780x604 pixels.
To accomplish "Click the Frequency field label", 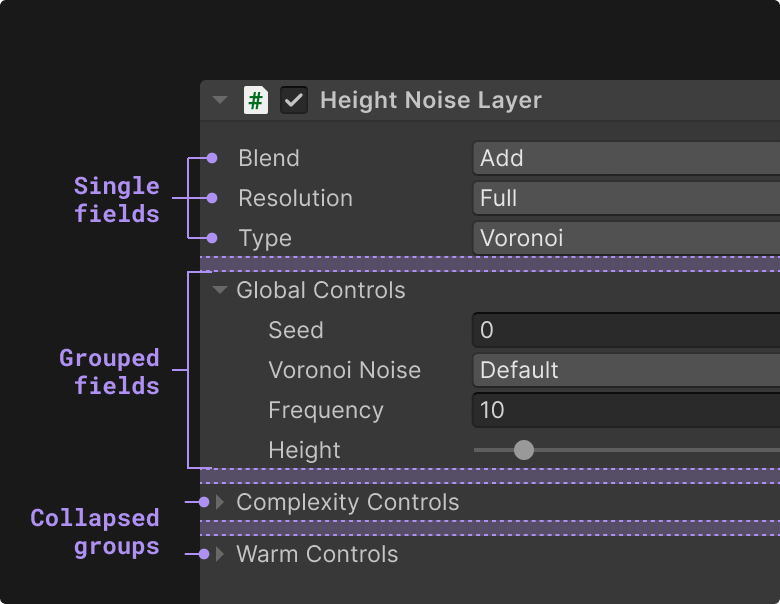I will click(326, 410).
